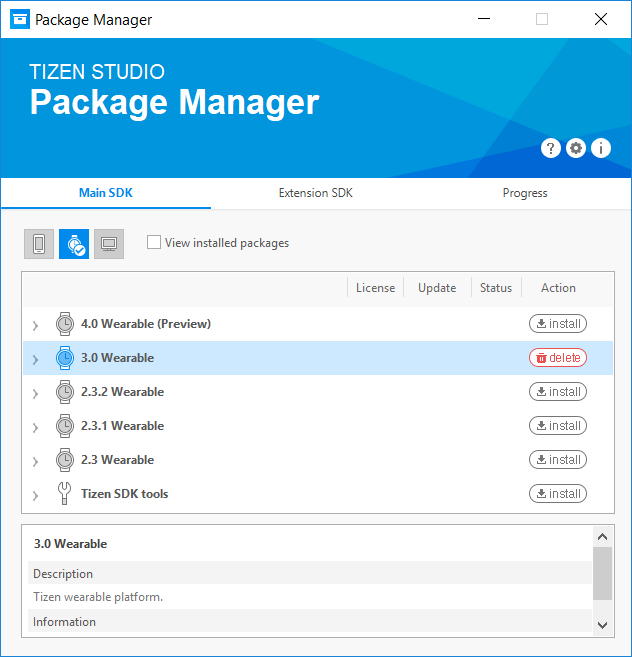The height and width of the screenshot is (657, 632).
Task: Select the Mobile platform filter icon
Action: click(39, 244)
